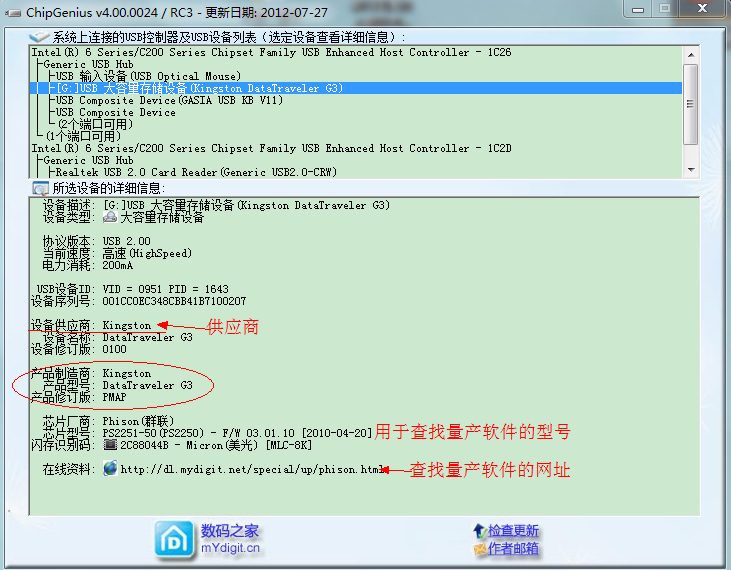This screenshot has width=731, height=570.
Task: Click the device list scroll down arrow
Action: pyautogui.click(x=691, y=170)
